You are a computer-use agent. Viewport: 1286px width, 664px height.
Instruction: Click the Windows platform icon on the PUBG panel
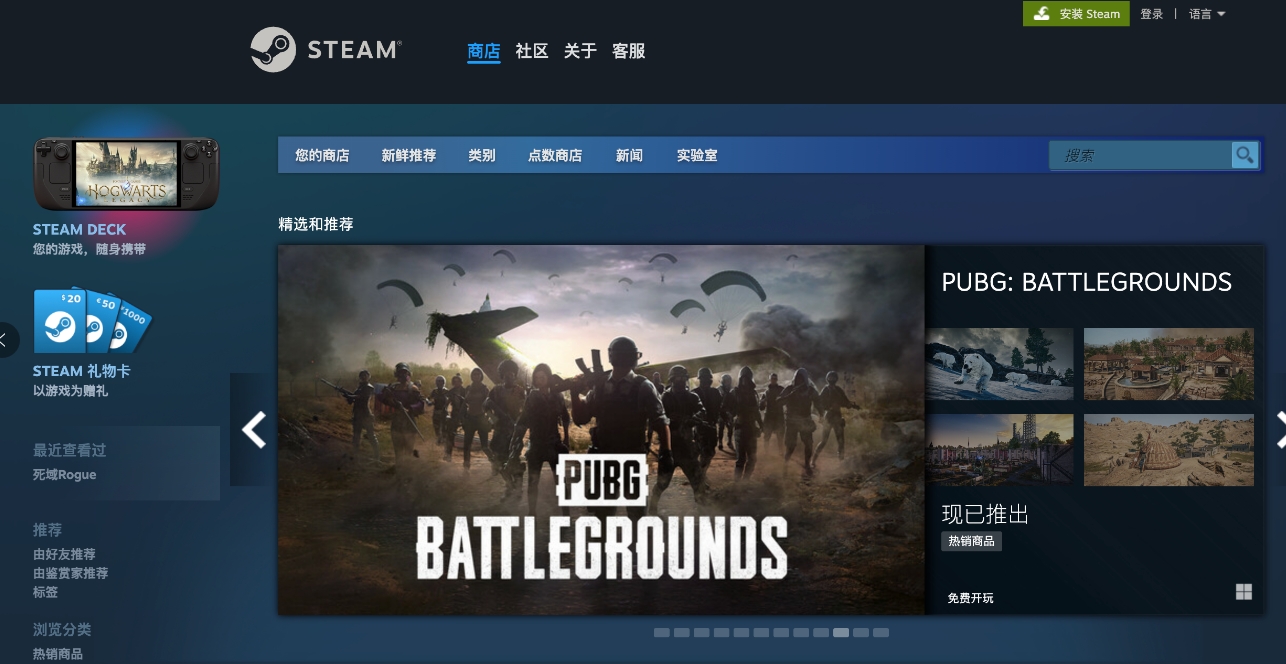1243,592
